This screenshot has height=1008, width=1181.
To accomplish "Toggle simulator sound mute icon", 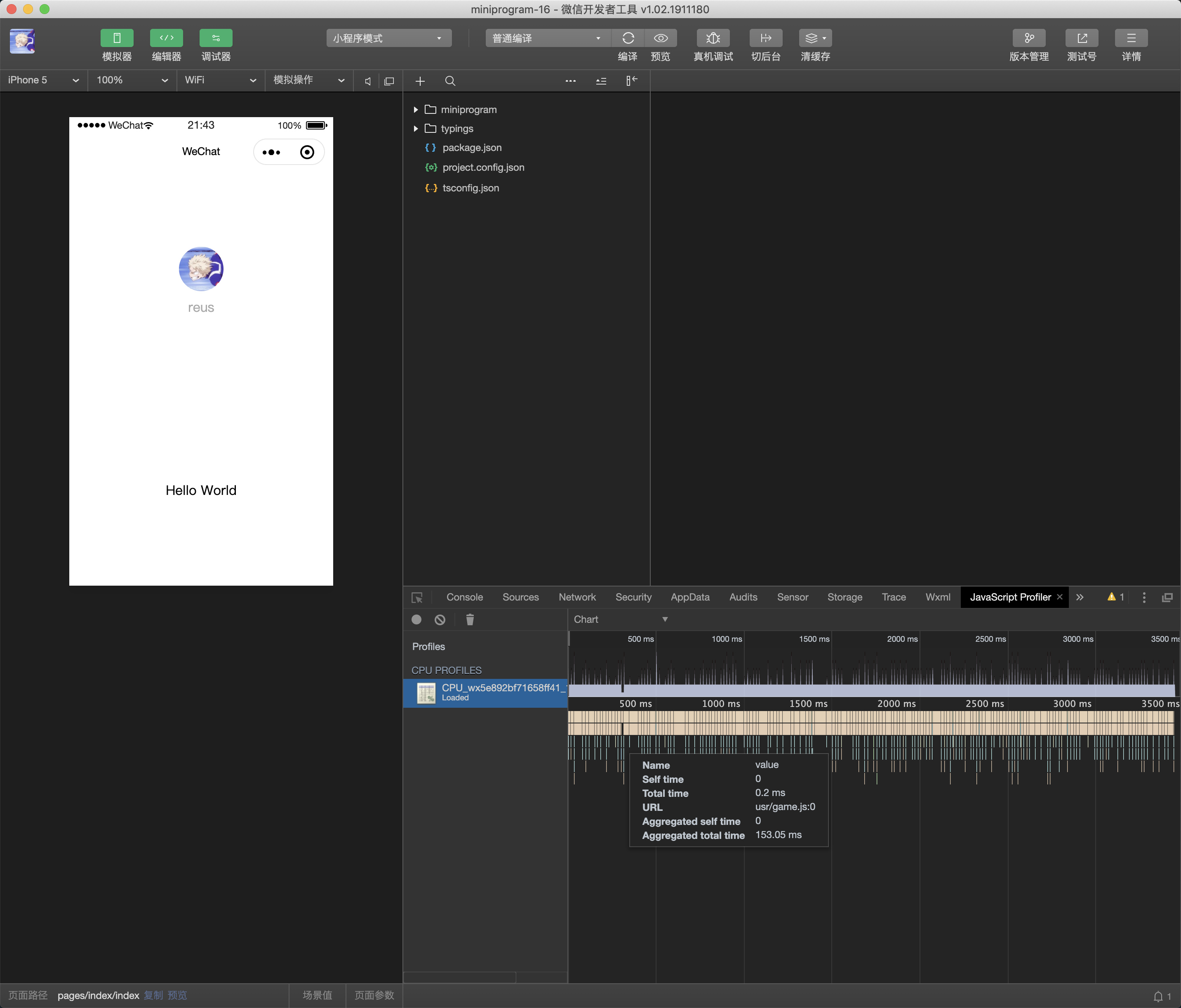I will click(368, 81).
